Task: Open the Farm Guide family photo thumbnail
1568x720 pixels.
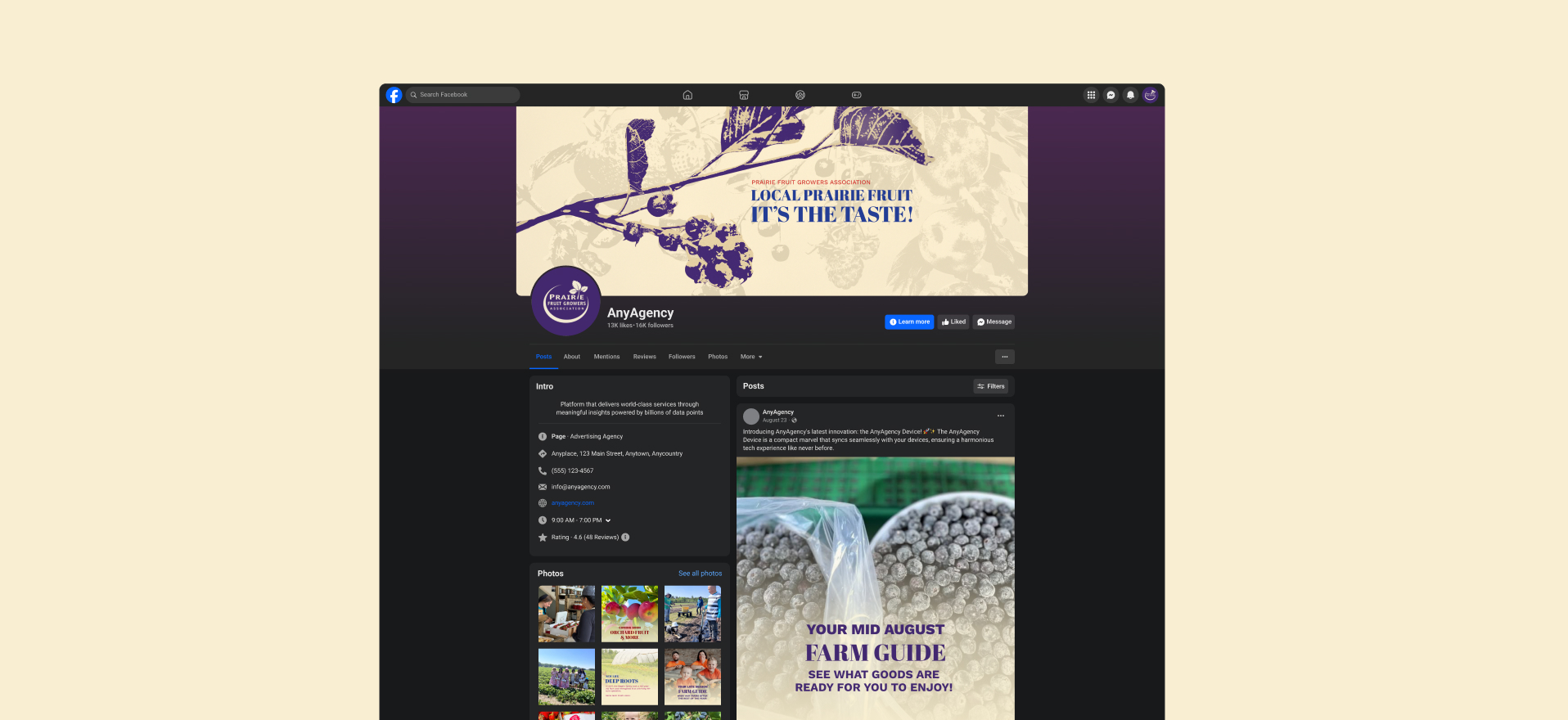Action: (692, 677)
